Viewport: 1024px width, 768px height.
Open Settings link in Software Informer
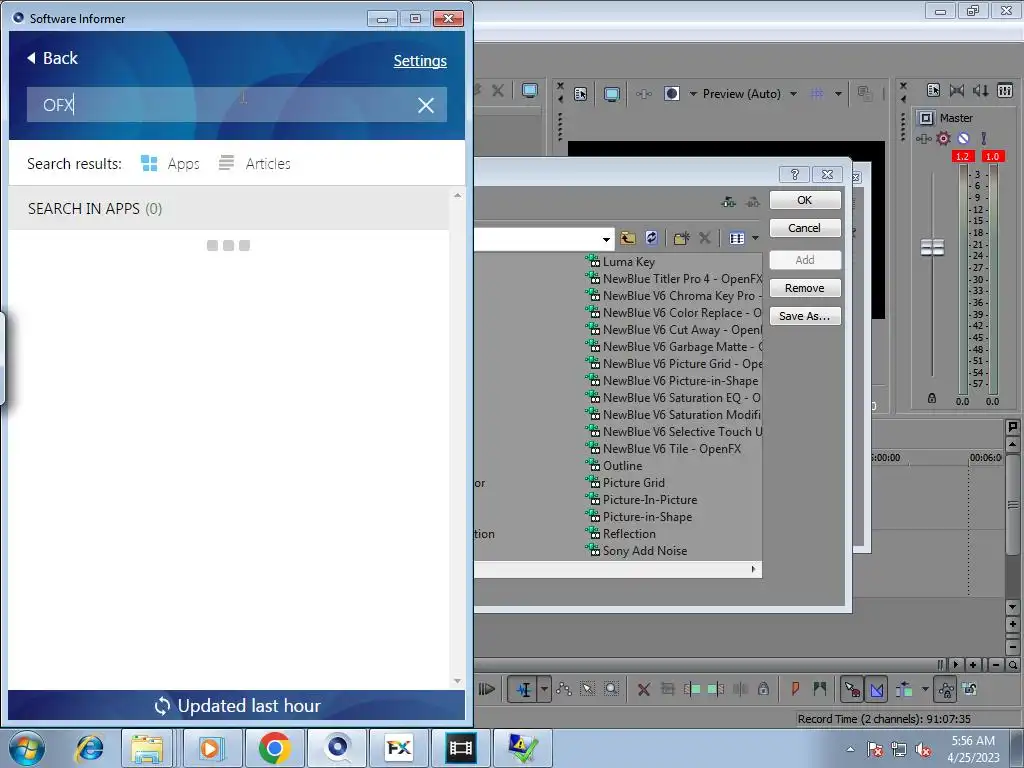pyautogui.click(x=420, y=61)
